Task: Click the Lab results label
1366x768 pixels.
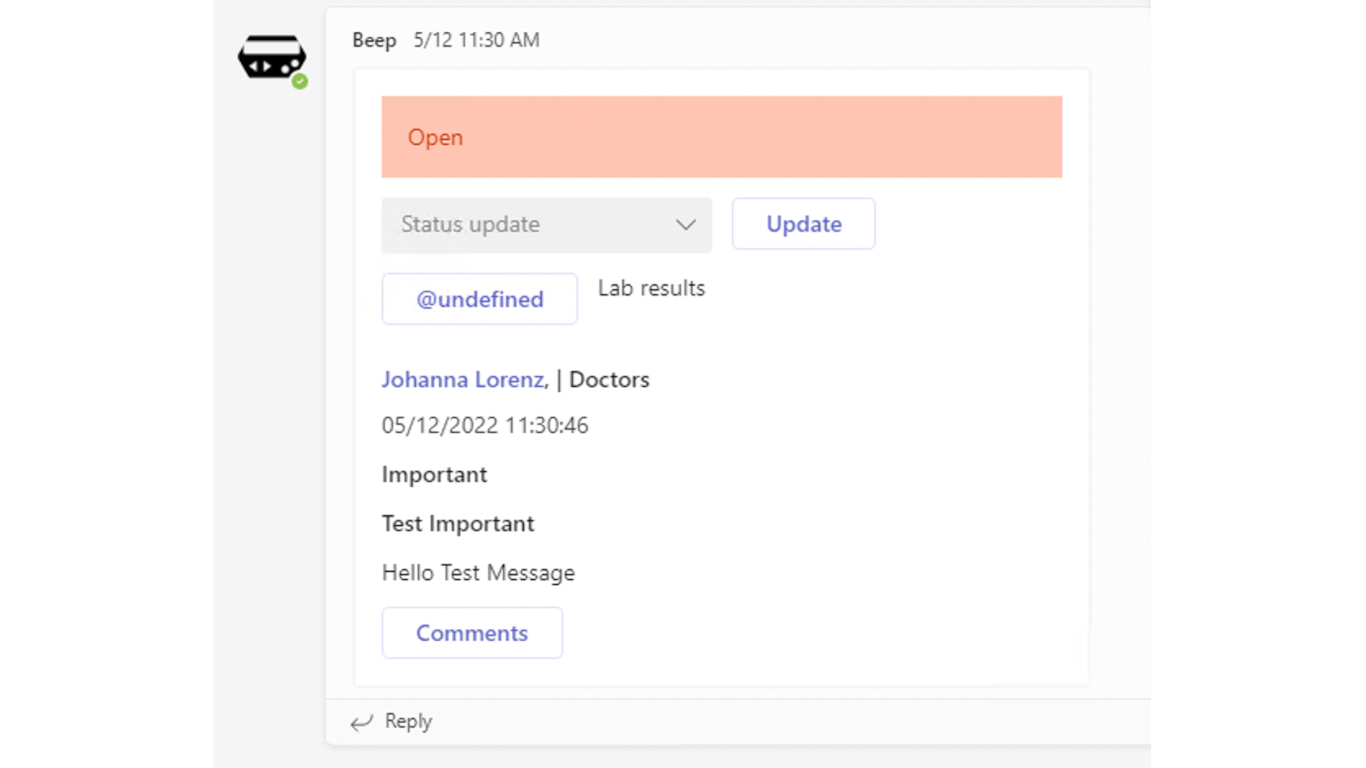Action: [651, 289]
